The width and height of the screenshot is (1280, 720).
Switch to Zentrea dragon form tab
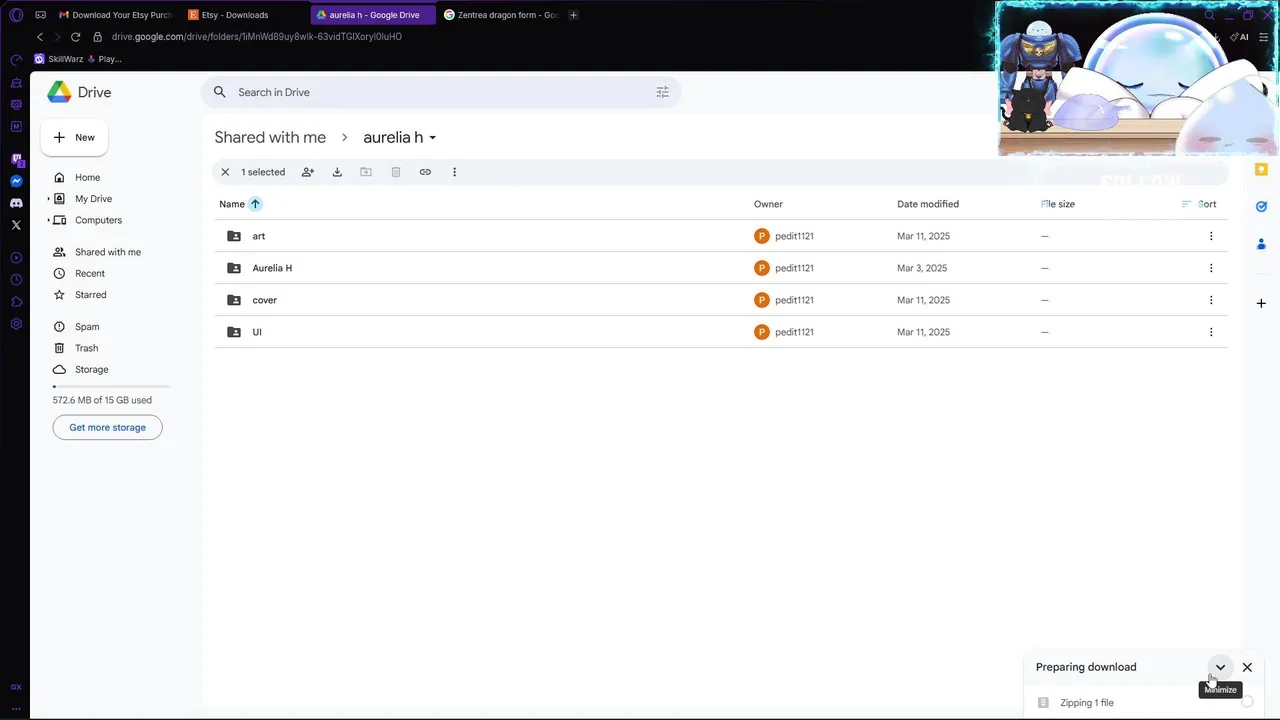pos(500,15)
